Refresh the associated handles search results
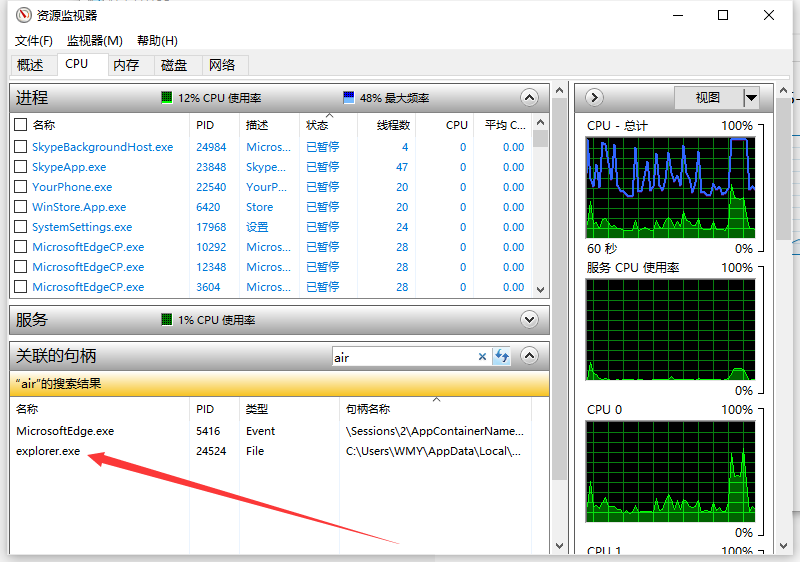The height and width of the screenshot is (562, 800). click(x=502, y=356)
